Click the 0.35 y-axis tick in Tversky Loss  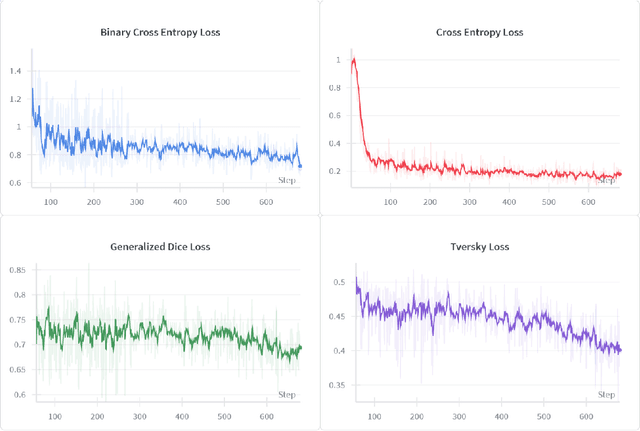tap(336, 385)
